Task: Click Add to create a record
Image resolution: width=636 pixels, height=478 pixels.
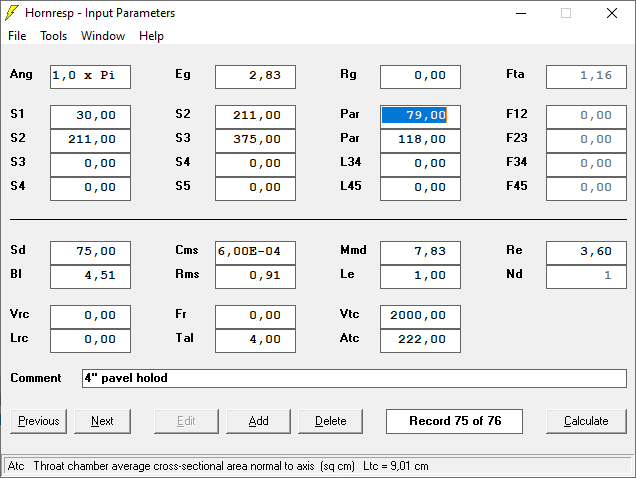Action: (258, 421)
